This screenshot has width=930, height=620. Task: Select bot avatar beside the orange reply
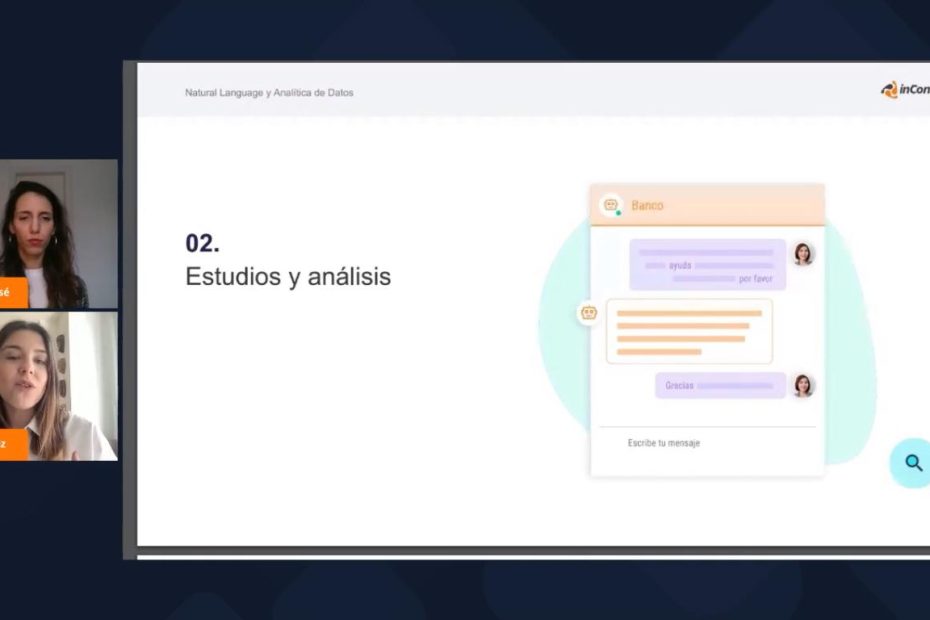(x=589, y=313)
